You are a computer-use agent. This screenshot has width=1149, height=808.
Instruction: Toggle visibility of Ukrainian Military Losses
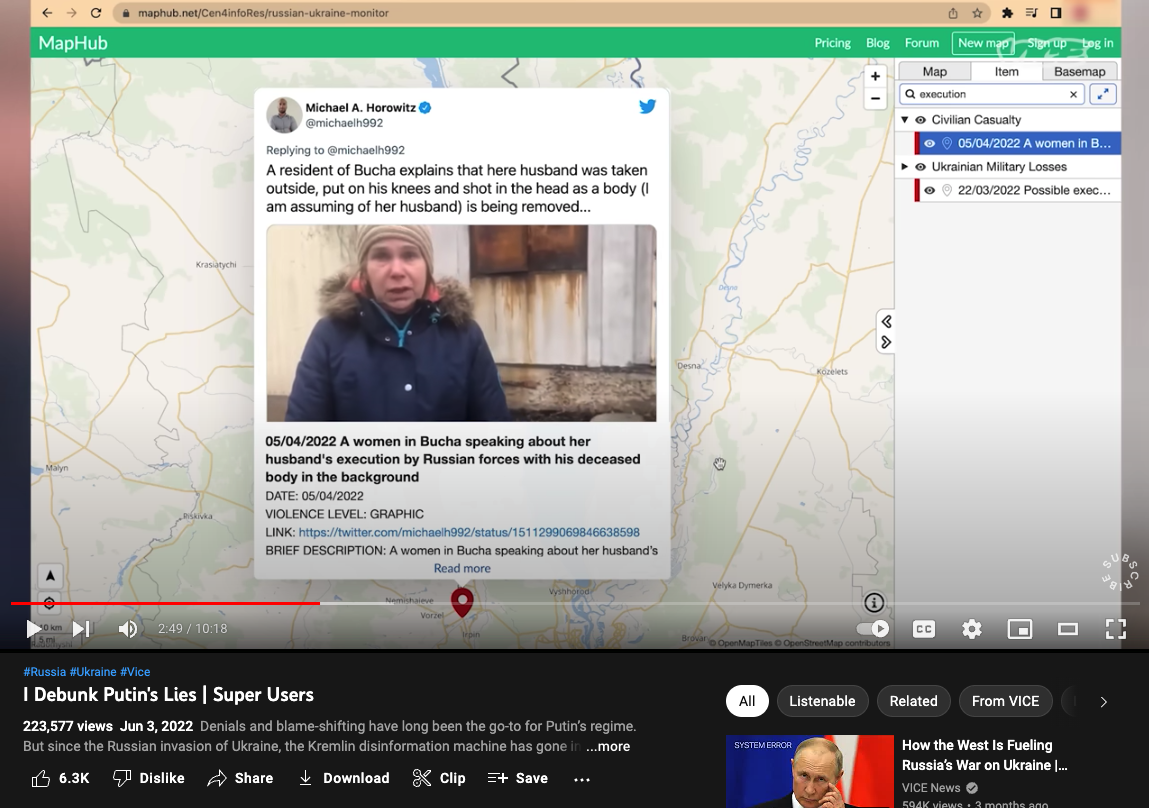920,166
